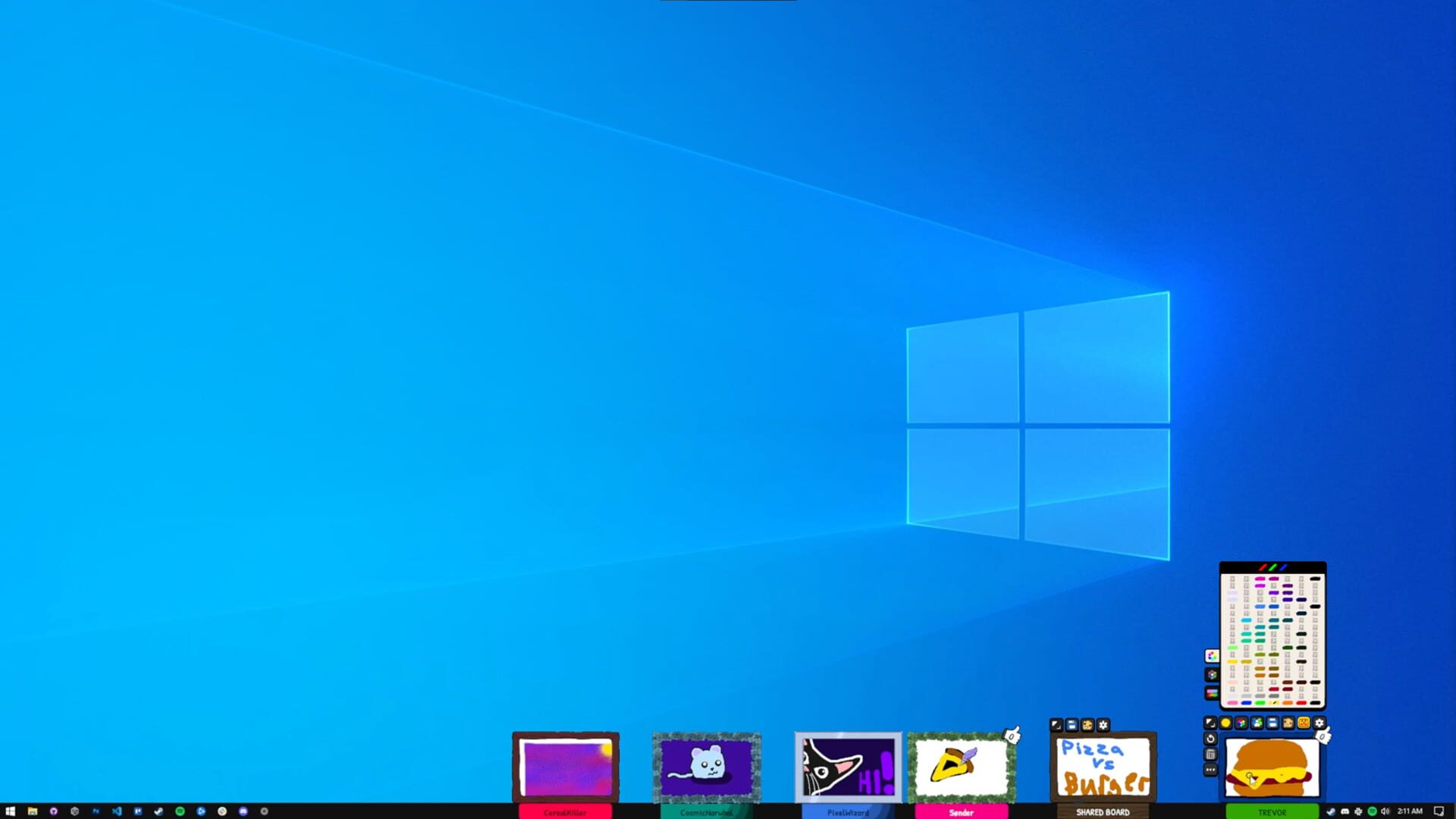Open Spotify from the taskbar
The height and width of the screenshot is (819, 1456).
(180, 811)
